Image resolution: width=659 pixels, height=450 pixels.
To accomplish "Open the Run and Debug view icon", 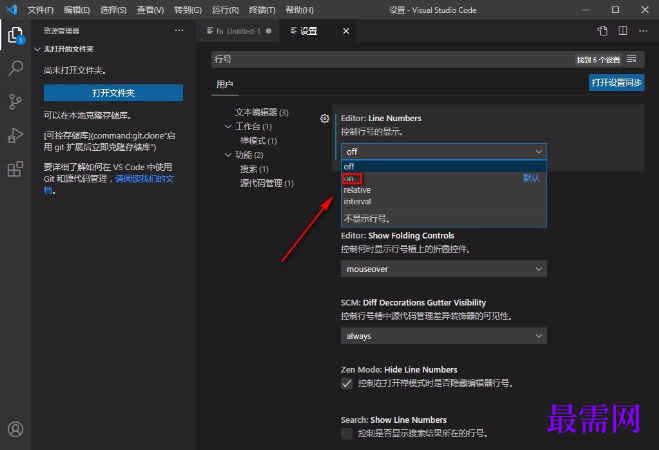I will pos(16,135).
